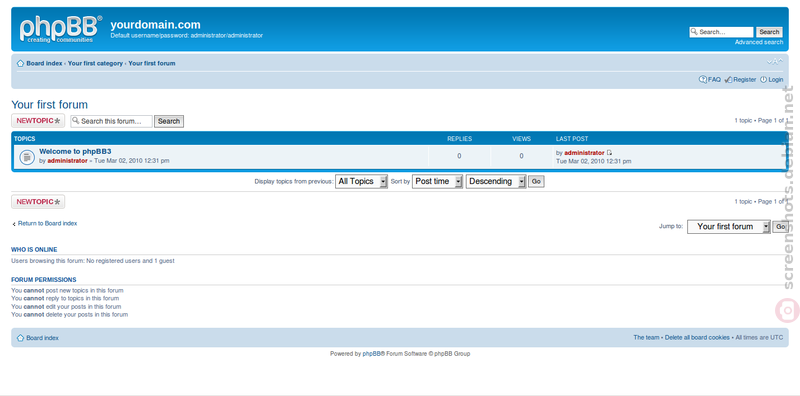Click the FAQ question mark icon

pyautogui.click(x=703, y=80)
